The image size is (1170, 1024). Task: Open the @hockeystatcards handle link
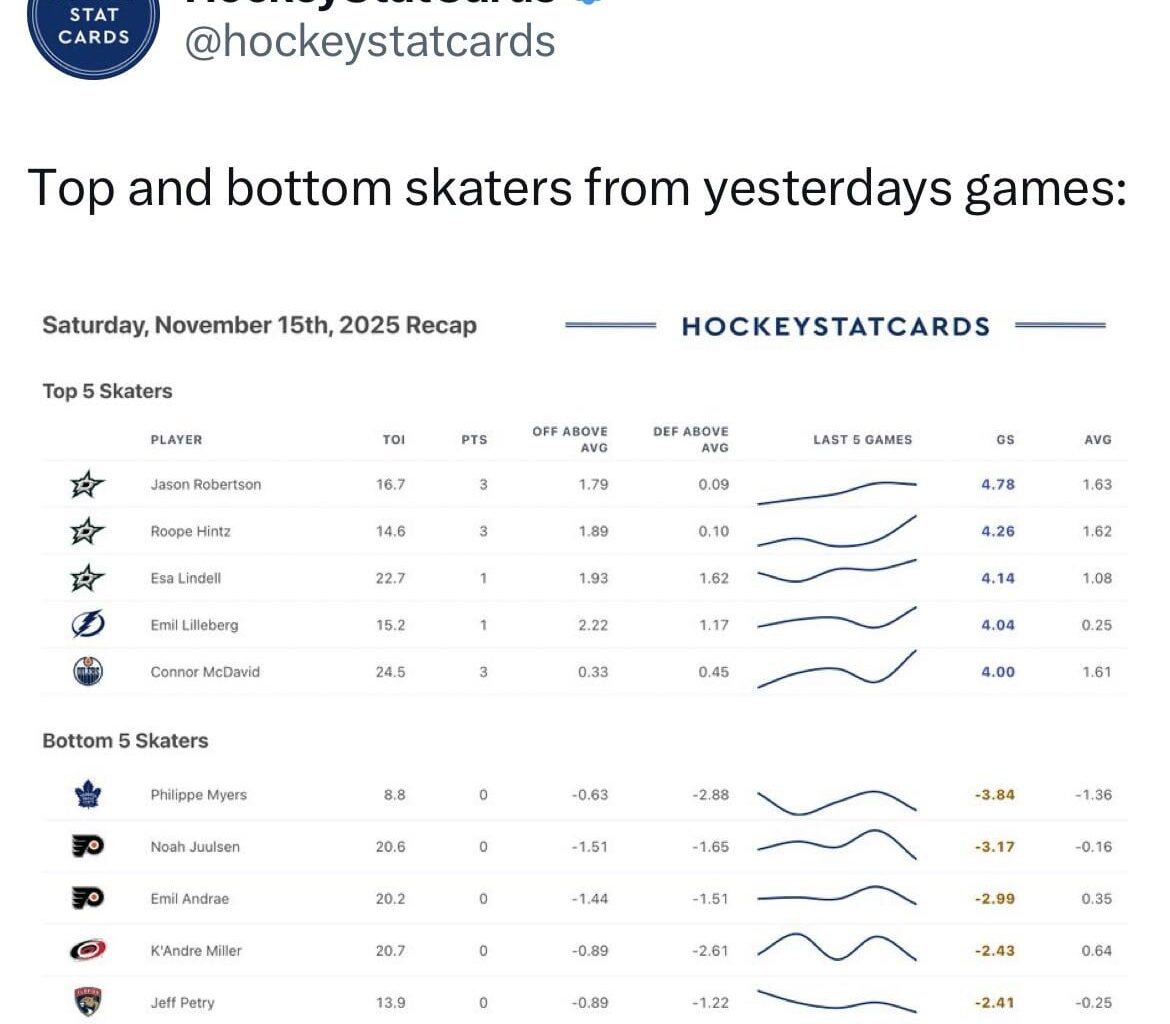369,42
